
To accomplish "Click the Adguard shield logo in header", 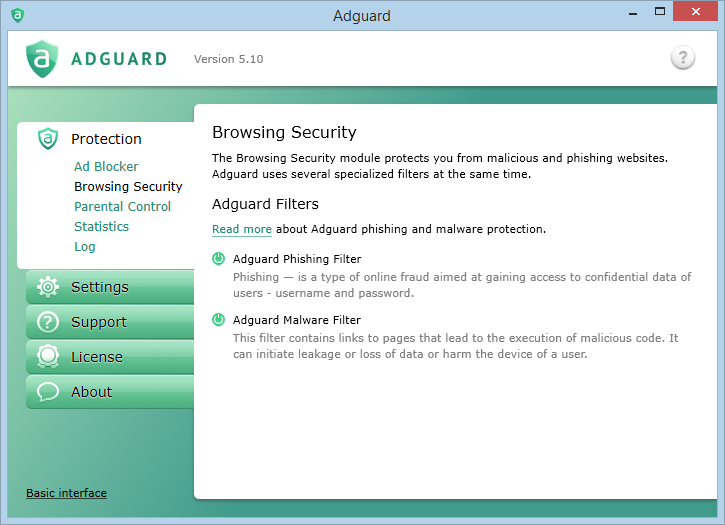I will [42, 59].
